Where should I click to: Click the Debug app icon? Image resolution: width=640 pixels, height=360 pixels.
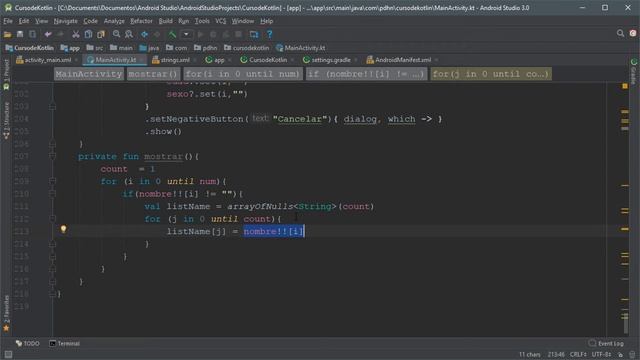[213, 34]
